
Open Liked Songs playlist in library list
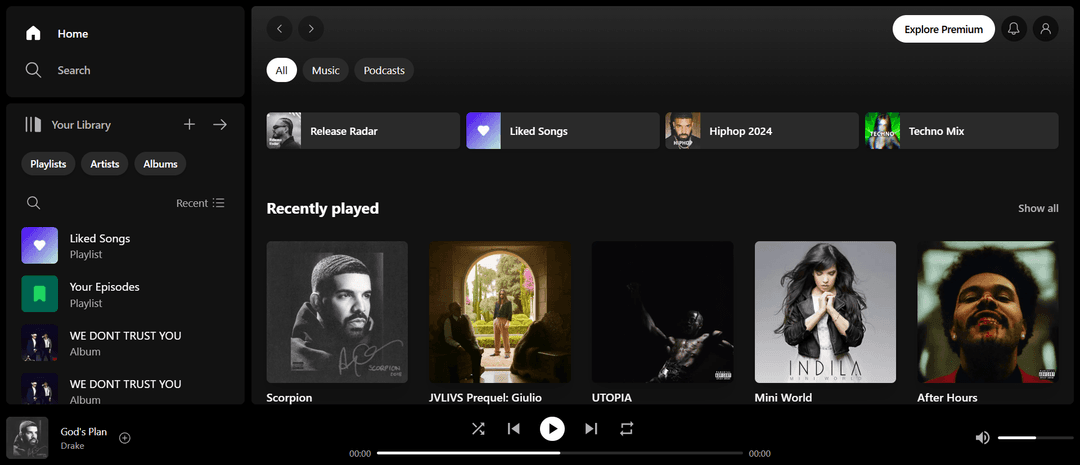pos(125,246)
